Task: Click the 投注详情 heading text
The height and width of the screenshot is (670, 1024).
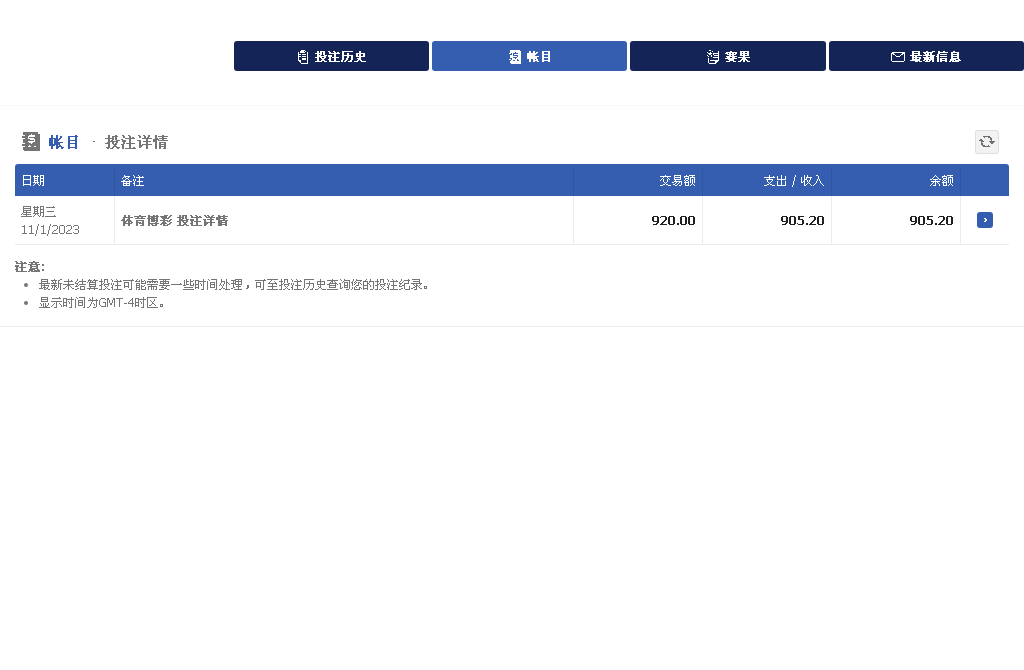Action: click(136, 142)
